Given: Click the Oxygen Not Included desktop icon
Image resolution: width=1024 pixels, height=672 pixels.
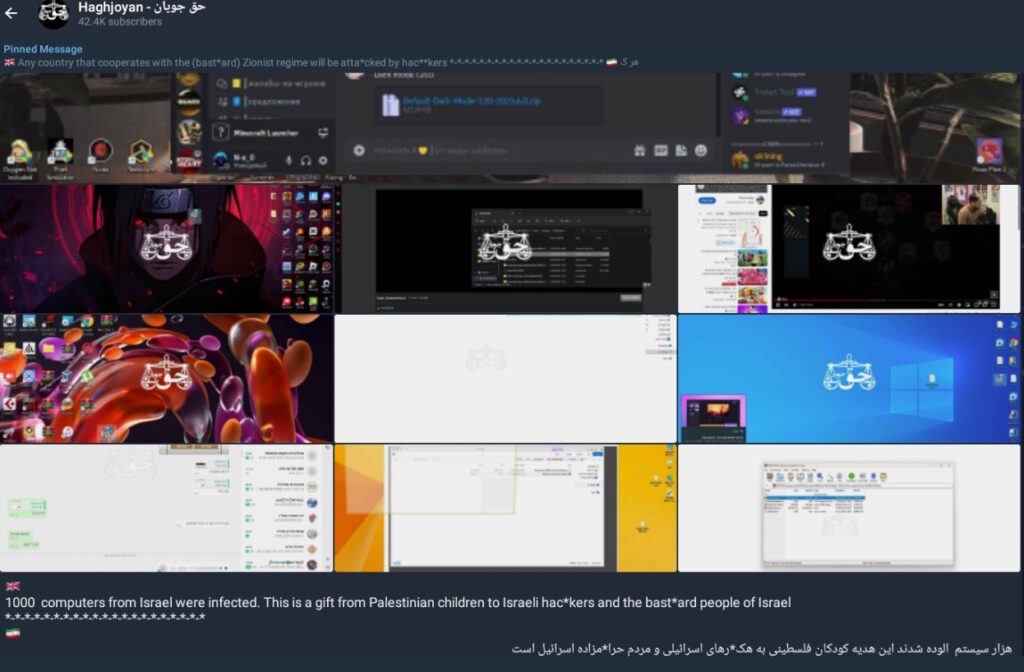Looking at the screenshot, I should (20, 153).
